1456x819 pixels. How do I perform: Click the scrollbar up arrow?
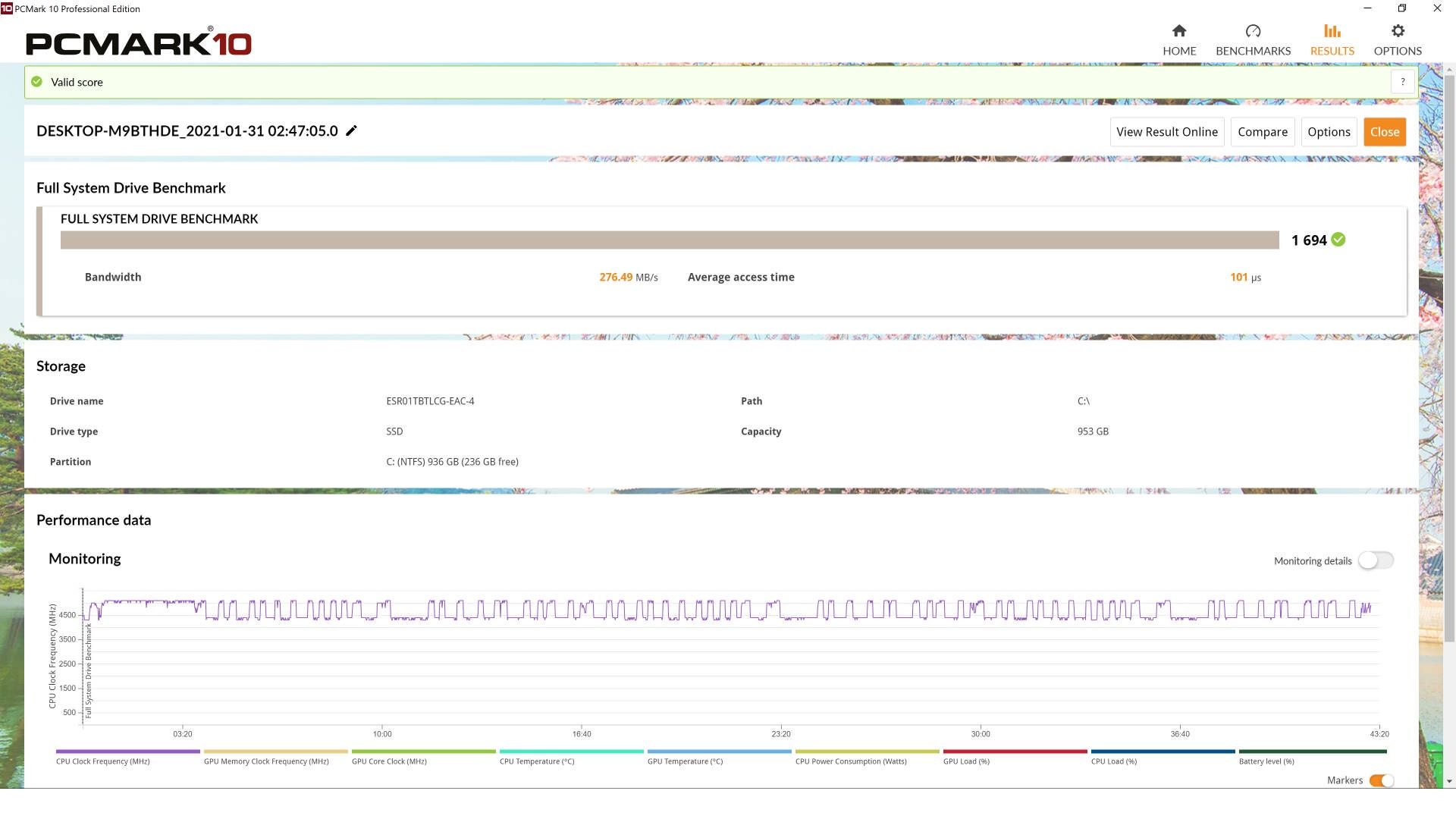tap(1449, 70)
